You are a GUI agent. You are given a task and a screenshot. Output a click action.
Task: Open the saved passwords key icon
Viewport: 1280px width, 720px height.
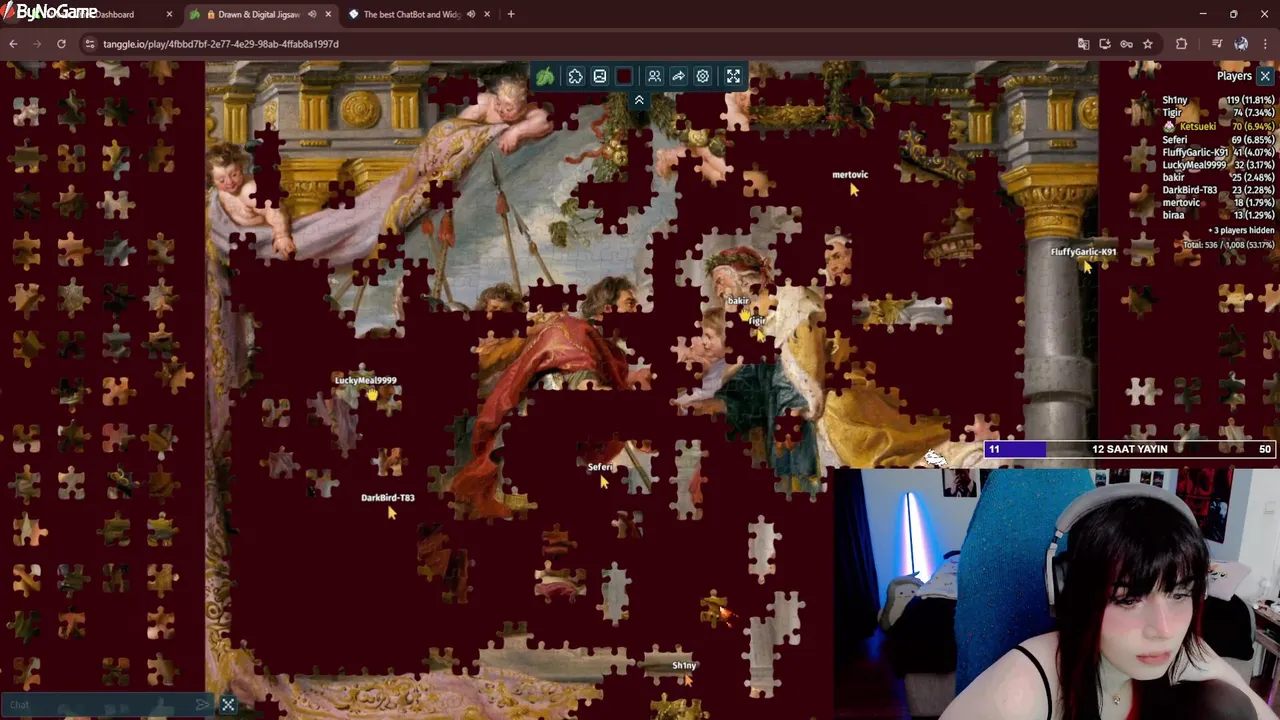1127,44
